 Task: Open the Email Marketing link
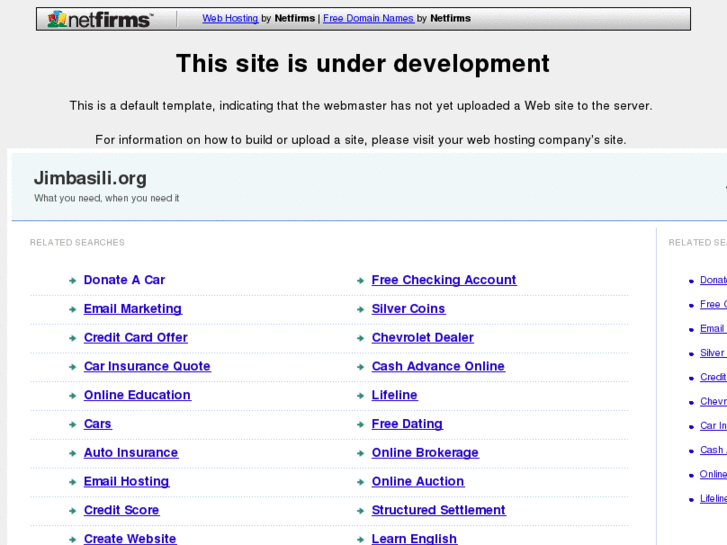(133, 308)
